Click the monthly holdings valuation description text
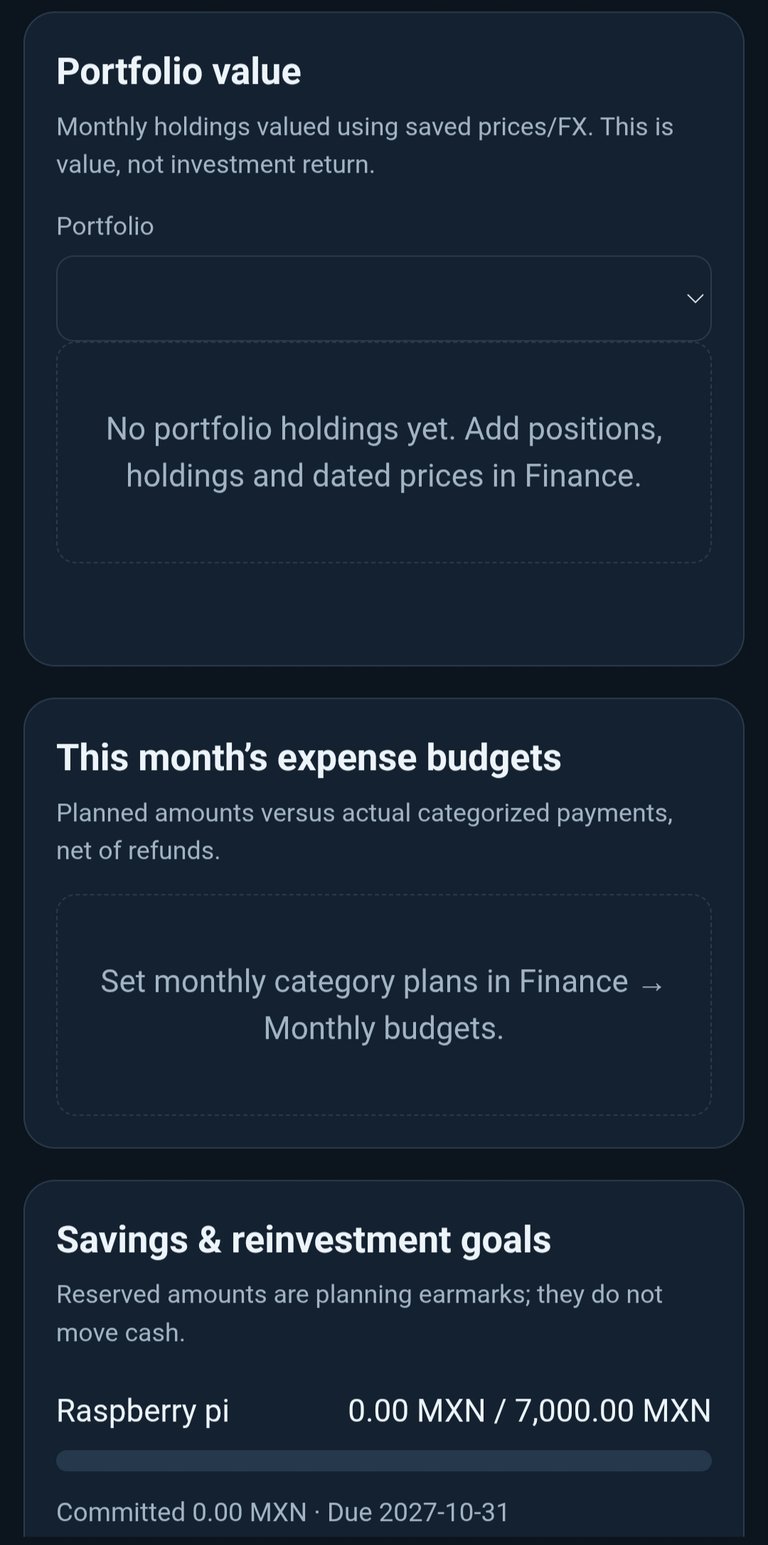Viewport: 768px width, 1545px height. coord(365,145)
